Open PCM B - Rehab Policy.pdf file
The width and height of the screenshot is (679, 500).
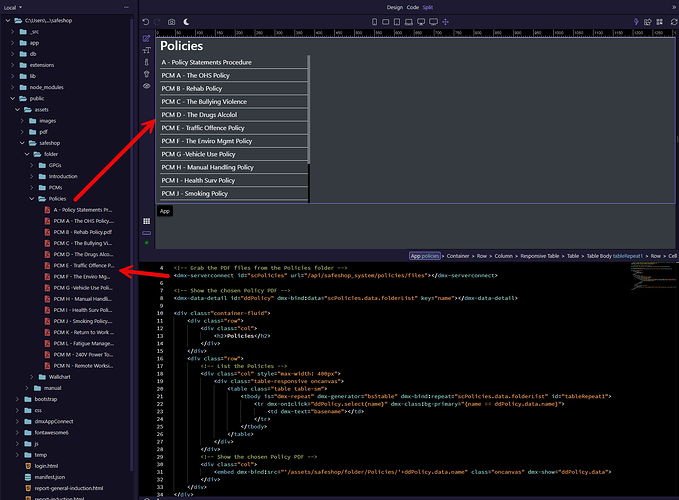[x=82, y=232]
